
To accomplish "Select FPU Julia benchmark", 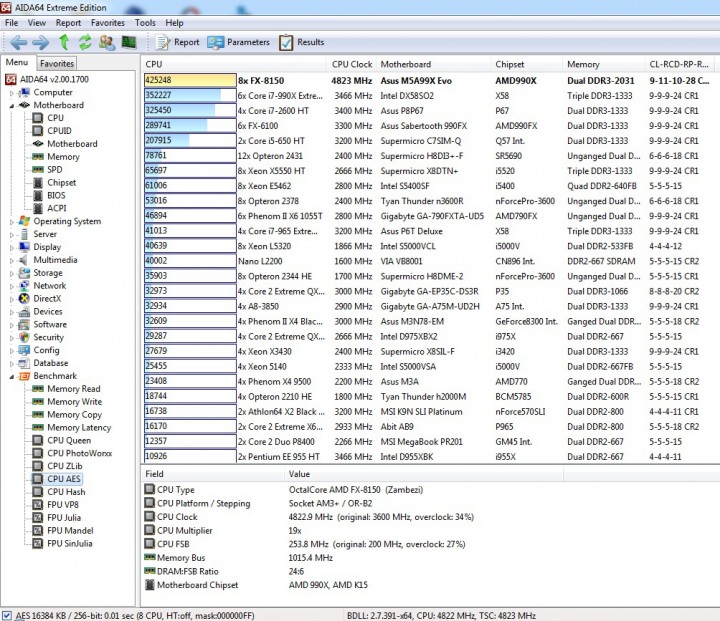I will coord(64,518).
